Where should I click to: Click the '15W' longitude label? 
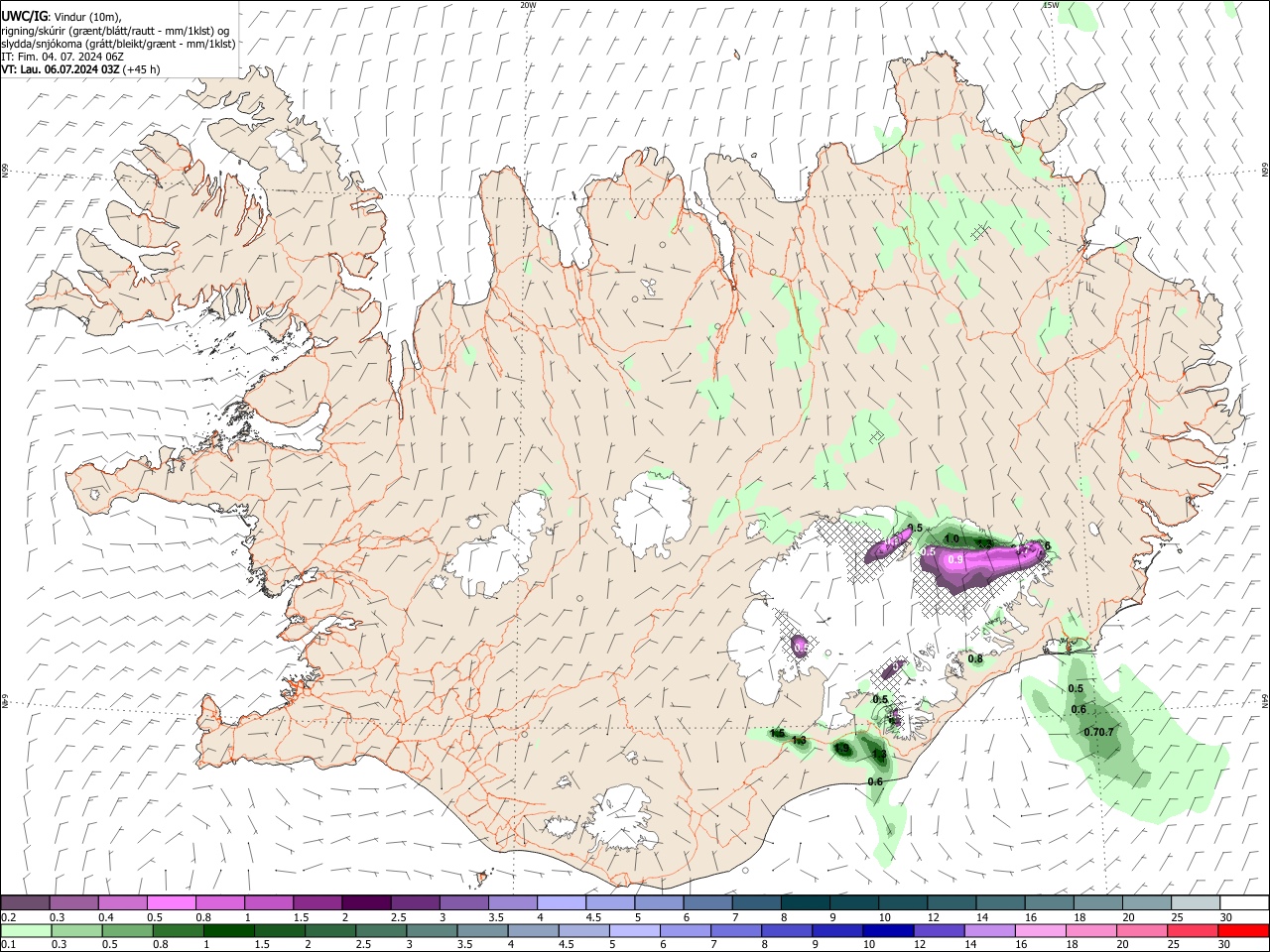(1051, 5)
